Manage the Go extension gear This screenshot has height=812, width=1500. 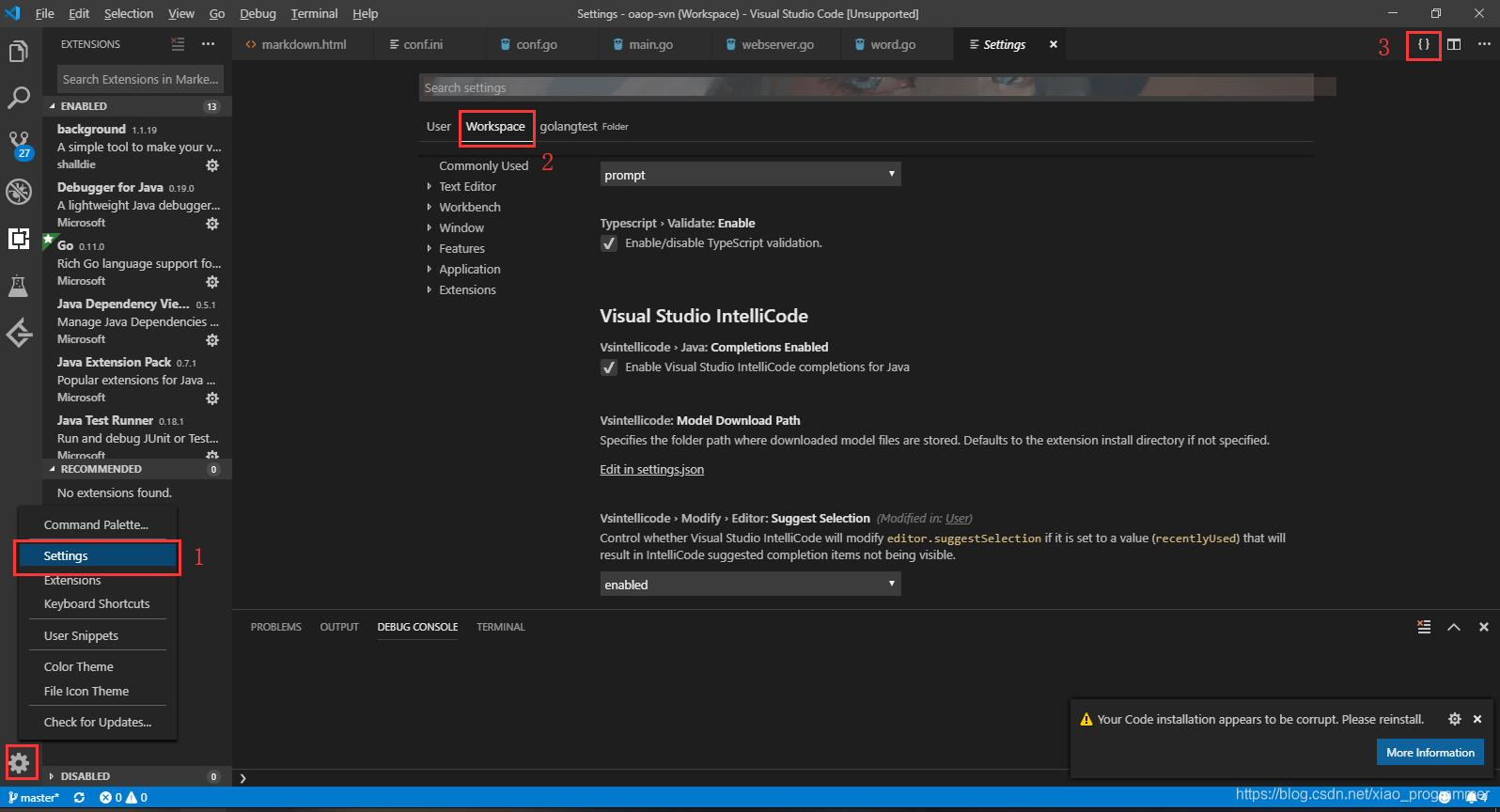point(212,282)
